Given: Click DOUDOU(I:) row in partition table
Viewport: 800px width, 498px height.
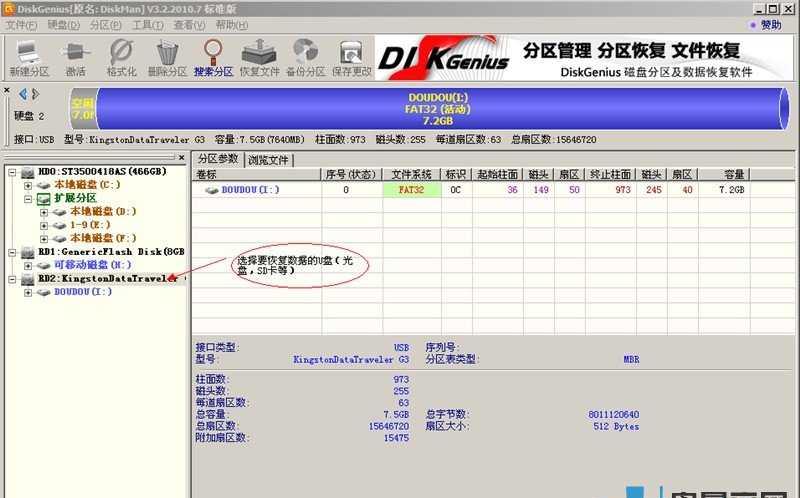Looking at the screenshot, I should tap(471, 190).
